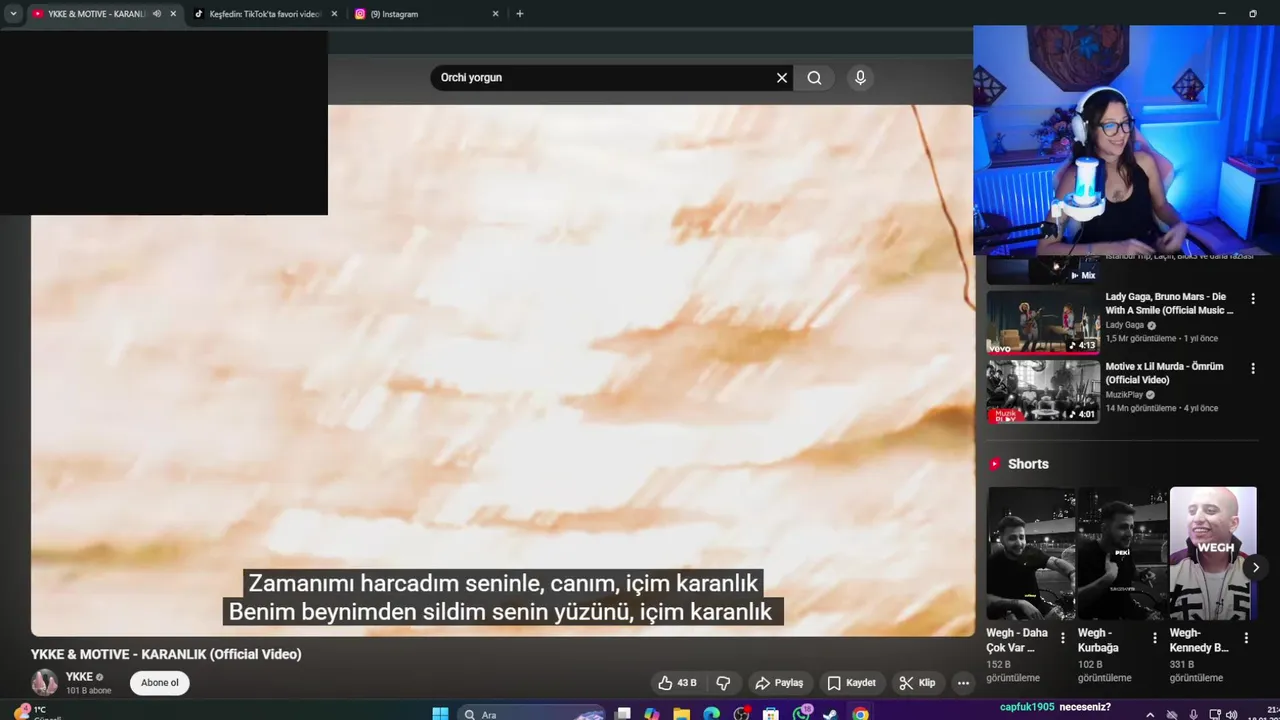1280x720 pixels.
Task: Play Wegh - Kurbağa short
Action: coord(1121,553)
